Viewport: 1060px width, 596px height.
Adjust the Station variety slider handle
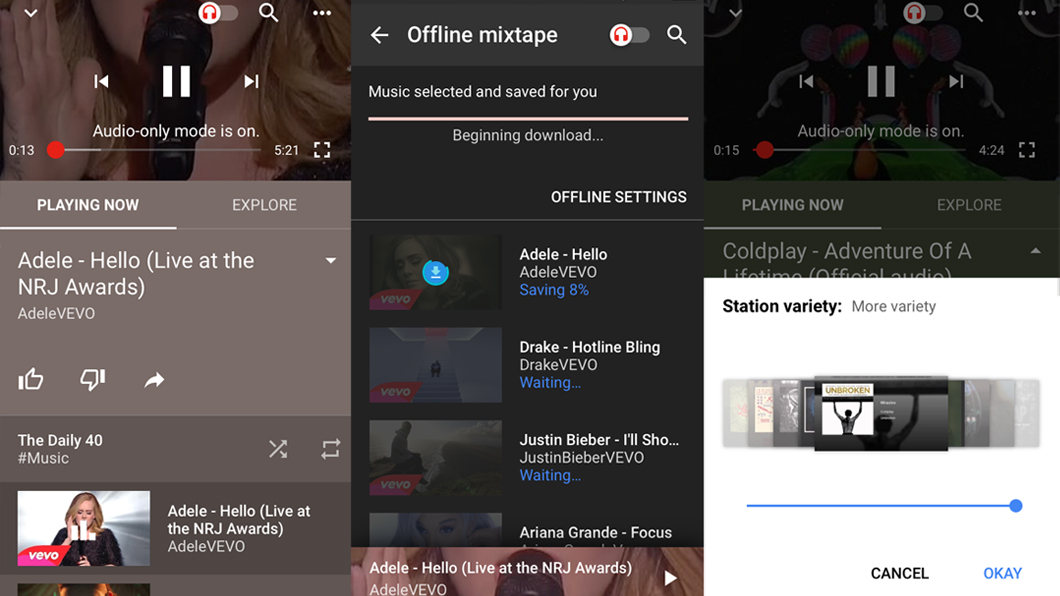[x=1015, y=505]
